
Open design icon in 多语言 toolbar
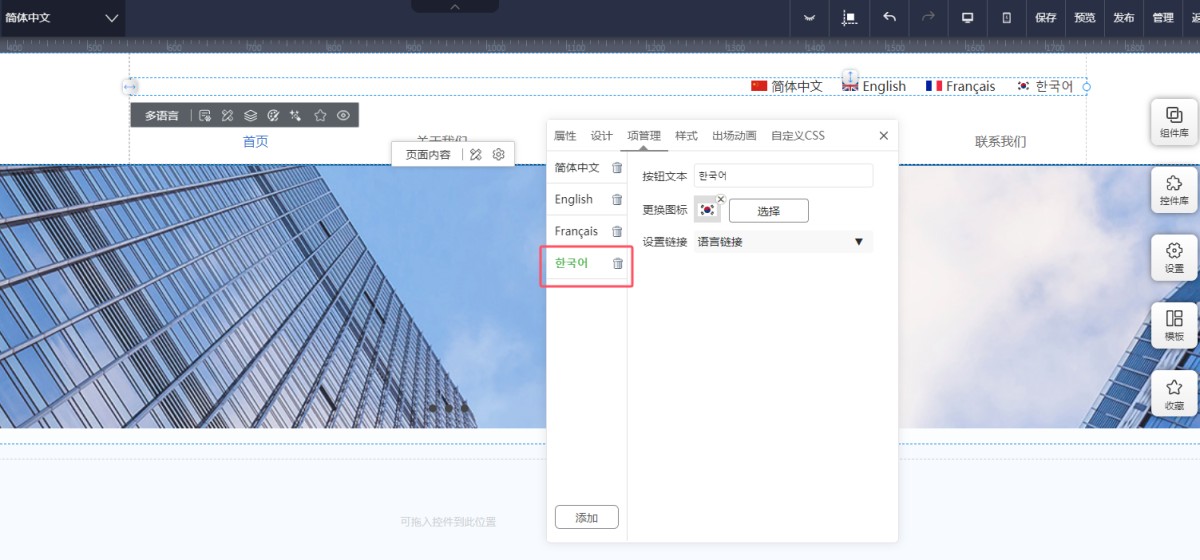tap(228, 116)
